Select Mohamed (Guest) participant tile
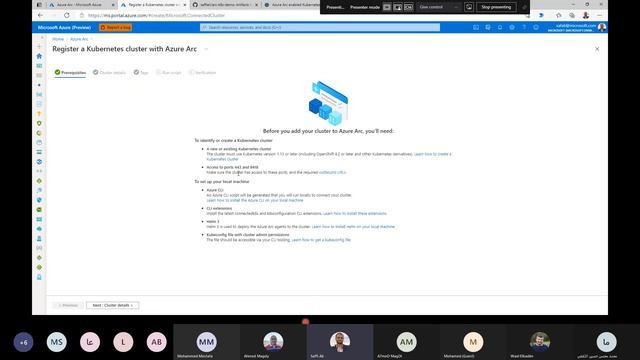This screenshot has width=640, height=360. pyautogui.click(x=473, y=342)
